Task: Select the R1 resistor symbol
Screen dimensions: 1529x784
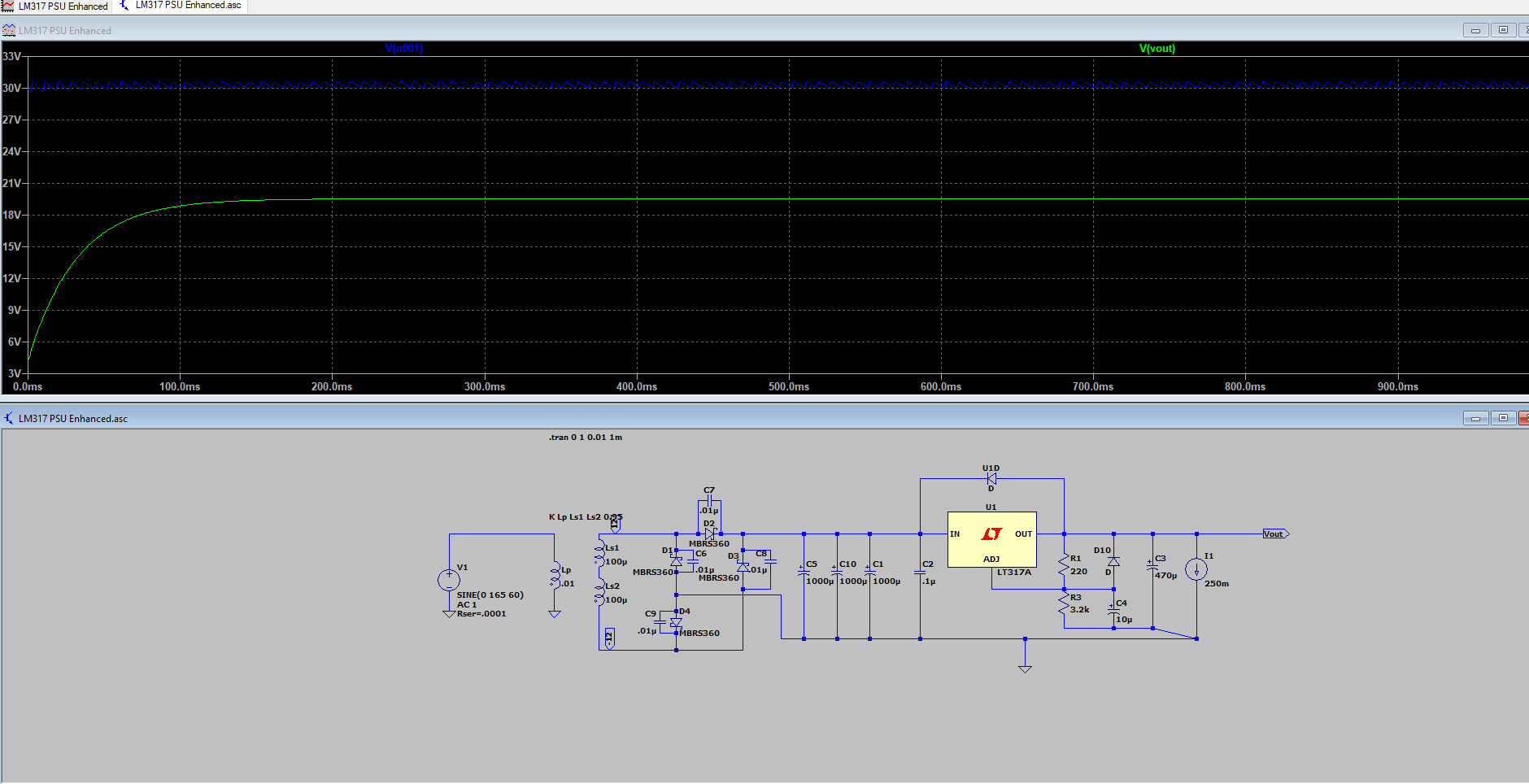Action: pyautogui.click(x=1064, y=564)
